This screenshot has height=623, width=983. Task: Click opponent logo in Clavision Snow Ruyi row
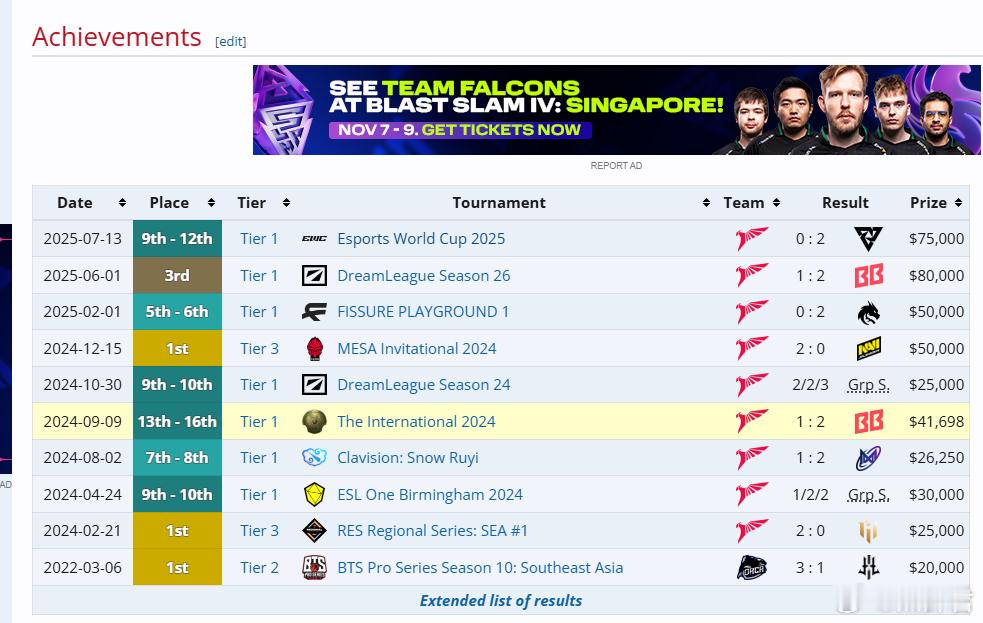point(868,458)
